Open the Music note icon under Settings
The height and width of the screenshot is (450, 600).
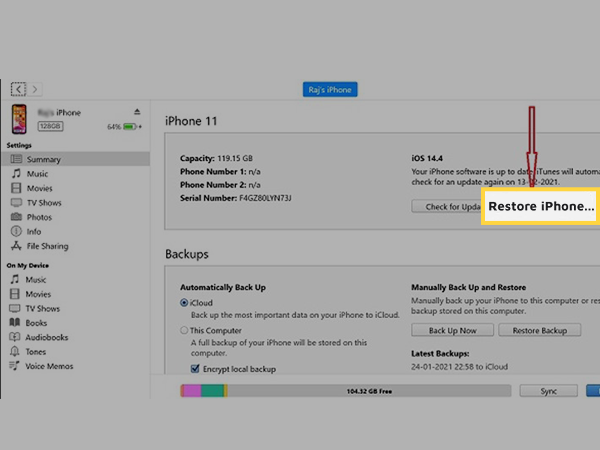point(16,173)
